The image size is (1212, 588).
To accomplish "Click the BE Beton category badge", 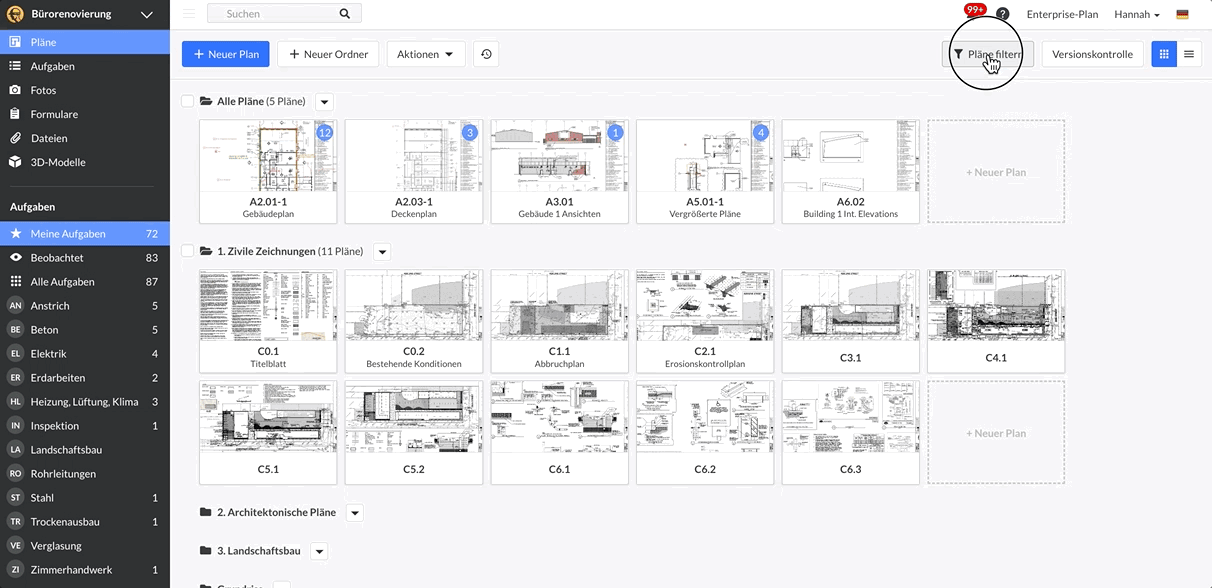I will tap(15, 330).
